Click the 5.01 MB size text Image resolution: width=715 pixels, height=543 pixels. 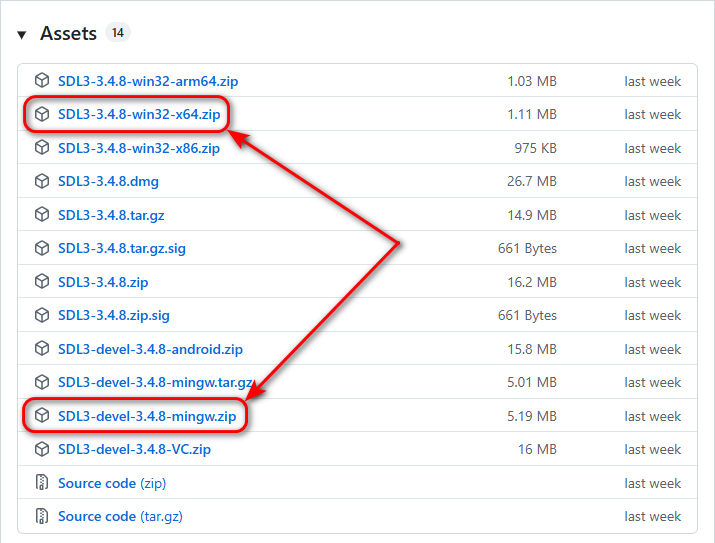pos(532,383)
